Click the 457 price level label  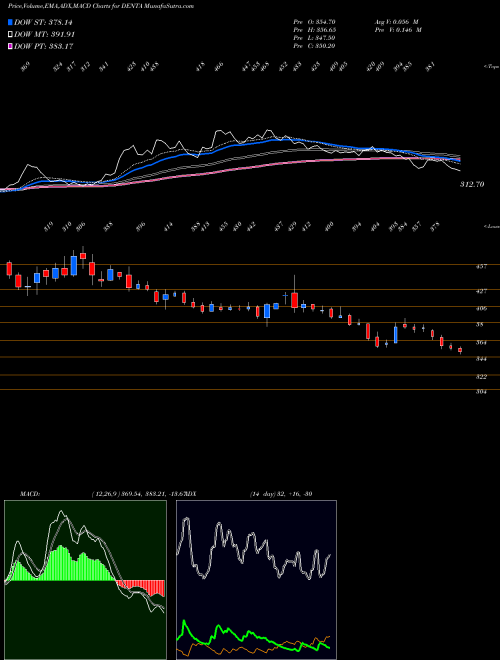[x=481, y=266]
